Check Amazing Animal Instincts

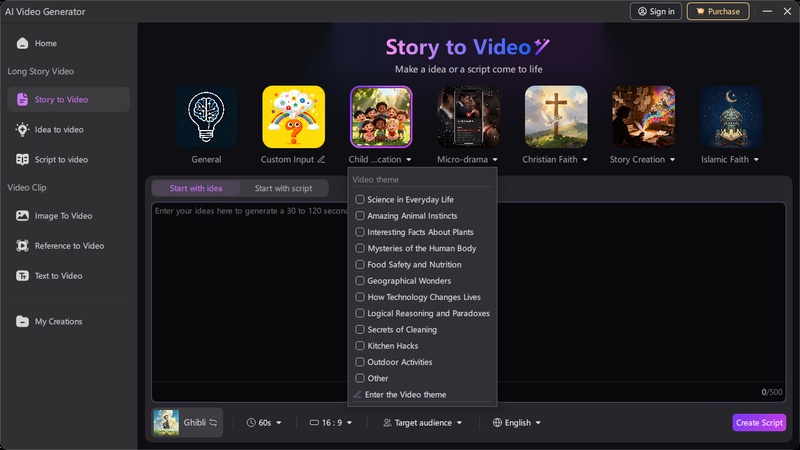(x=360, y=216)
